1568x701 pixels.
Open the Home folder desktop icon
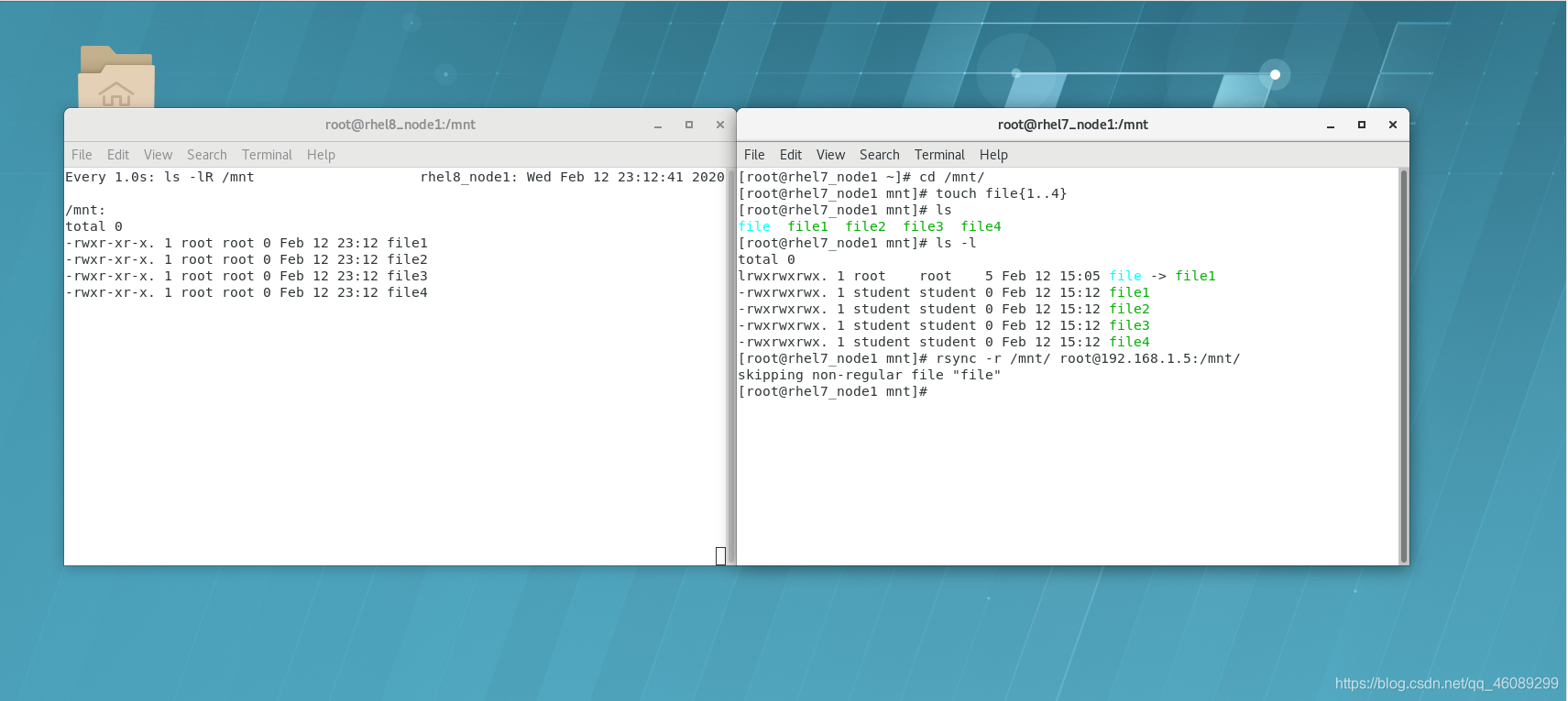click(x=116, y=77)
